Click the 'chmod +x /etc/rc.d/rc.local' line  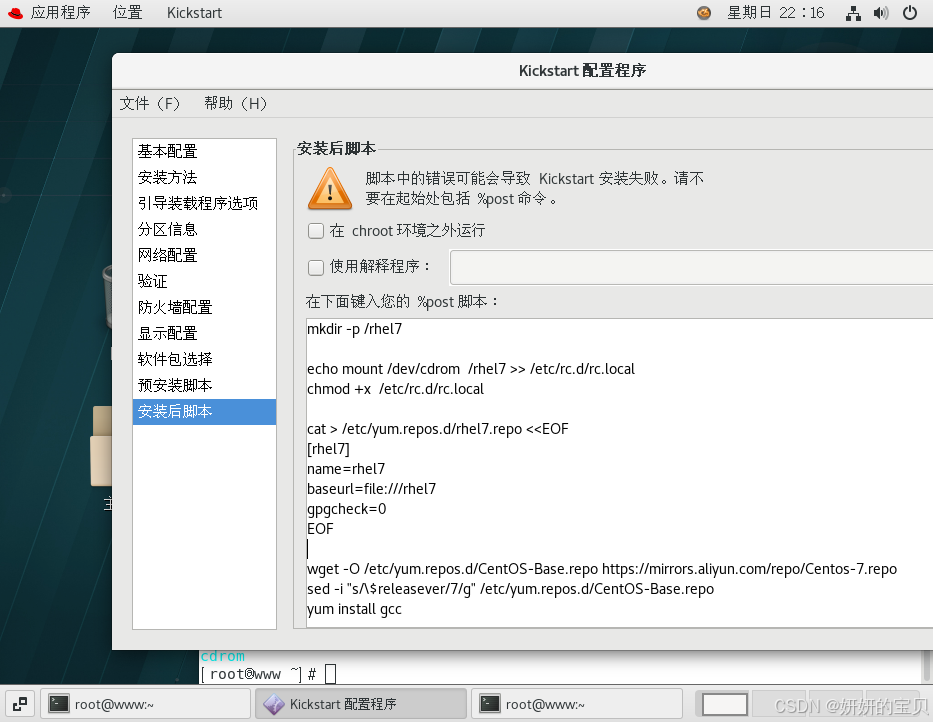pyautogui.click(x=395, y=389)
